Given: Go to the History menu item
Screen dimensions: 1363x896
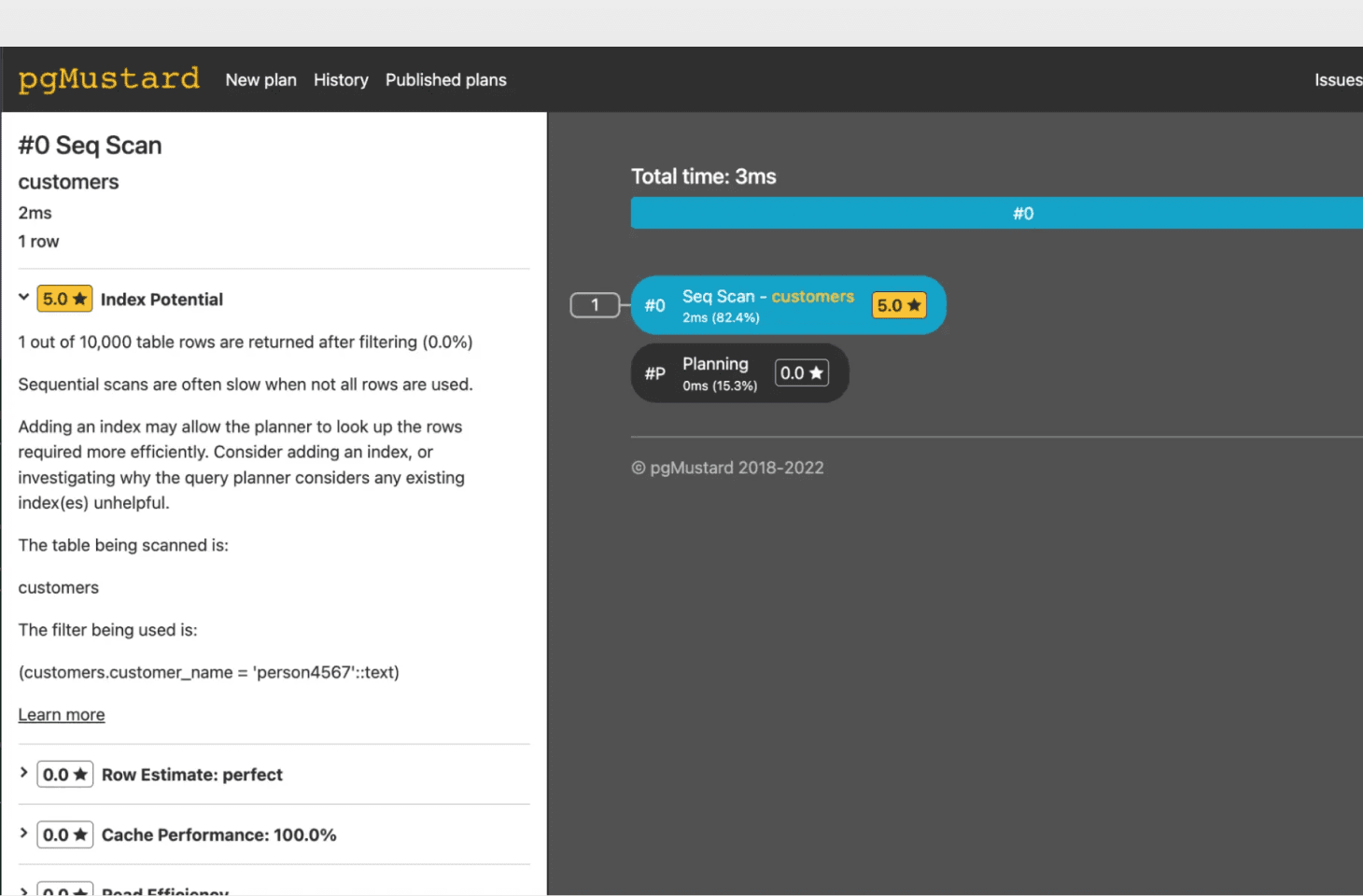Looking at the screenshot, I should click(x=341, y=80).
